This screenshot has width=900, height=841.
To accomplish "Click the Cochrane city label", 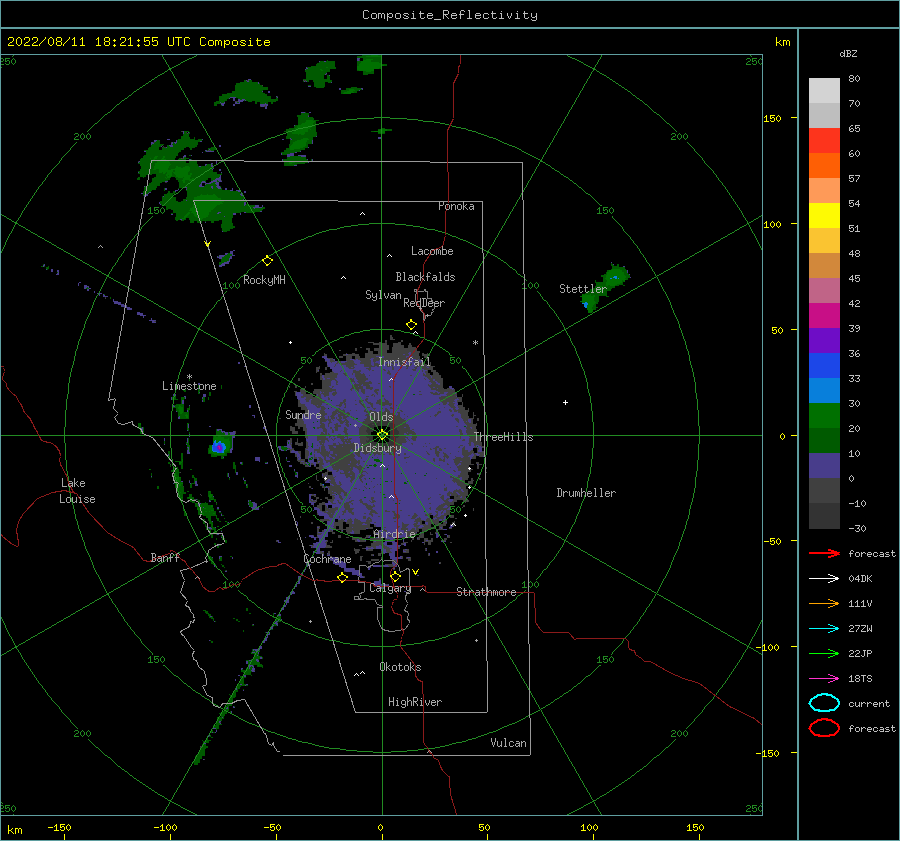I will (x=327, y=559).
